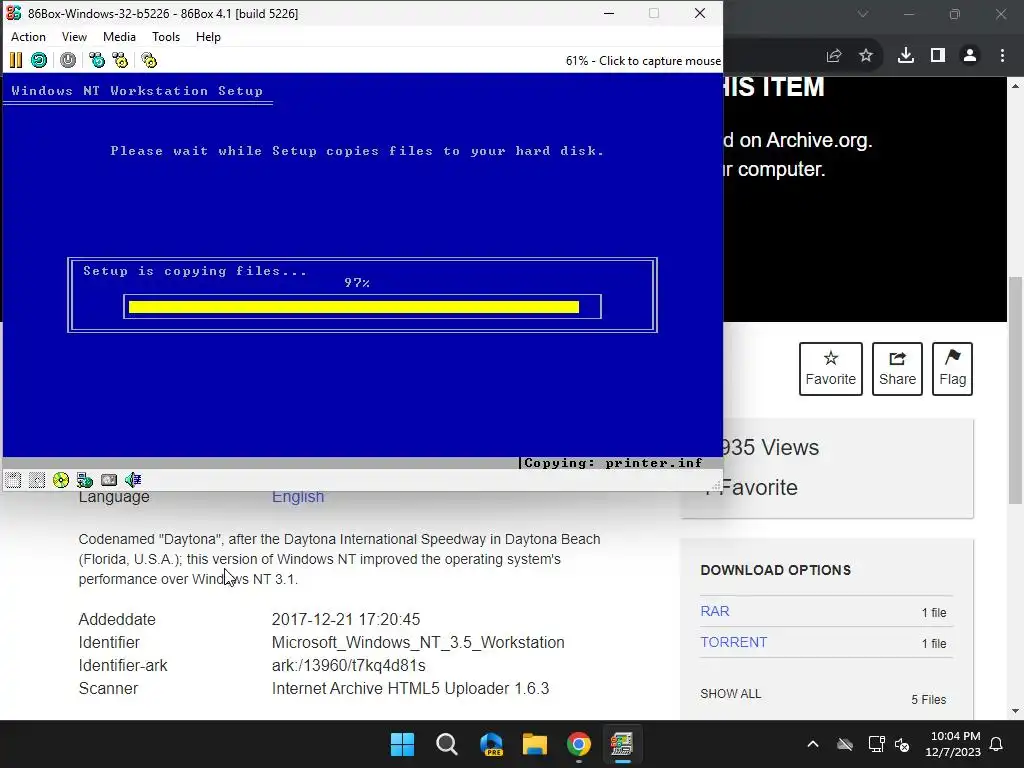Viewport: 1024px width, 768px height.
Task: Click the yellow setup progress bar
Action: pyautogui.click(x=353, y=307)
